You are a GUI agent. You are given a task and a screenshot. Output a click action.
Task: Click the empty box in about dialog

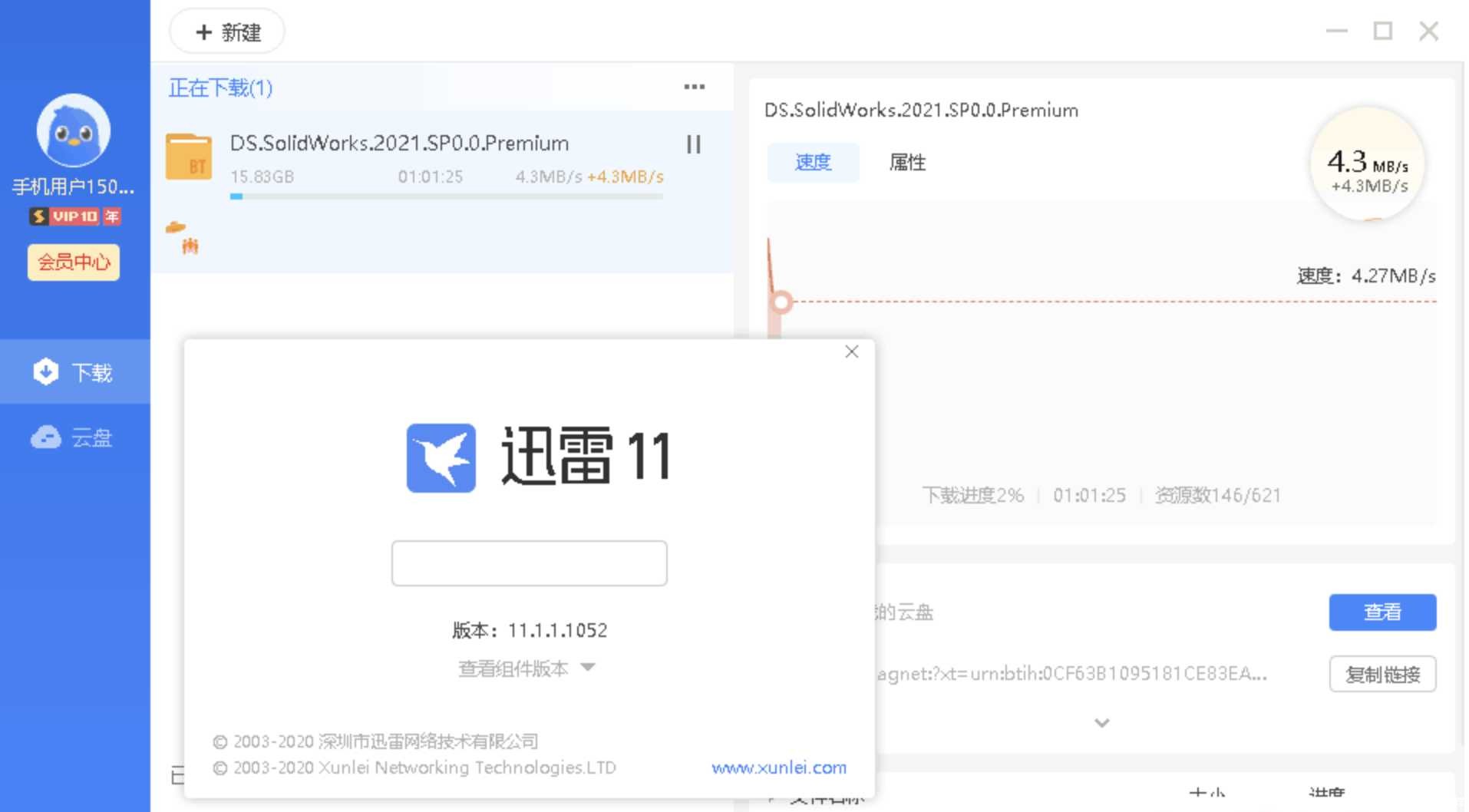click(529, 563)
